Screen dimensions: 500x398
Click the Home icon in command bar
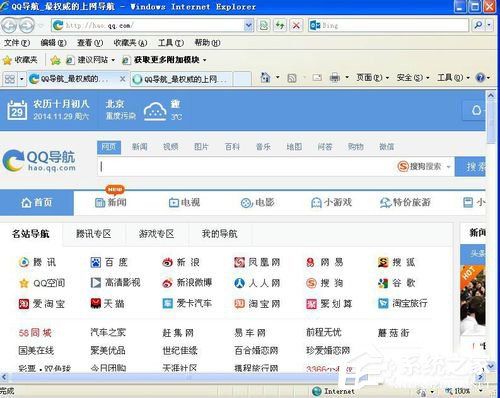[265, 78]
